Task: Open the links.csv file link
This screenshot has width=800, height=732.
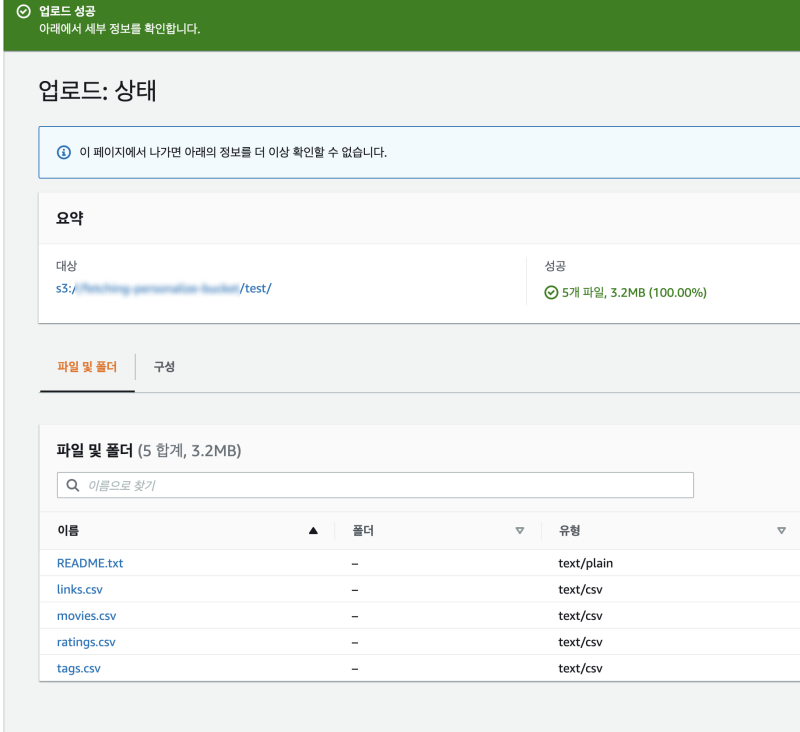Action: (x=81, y=589)
